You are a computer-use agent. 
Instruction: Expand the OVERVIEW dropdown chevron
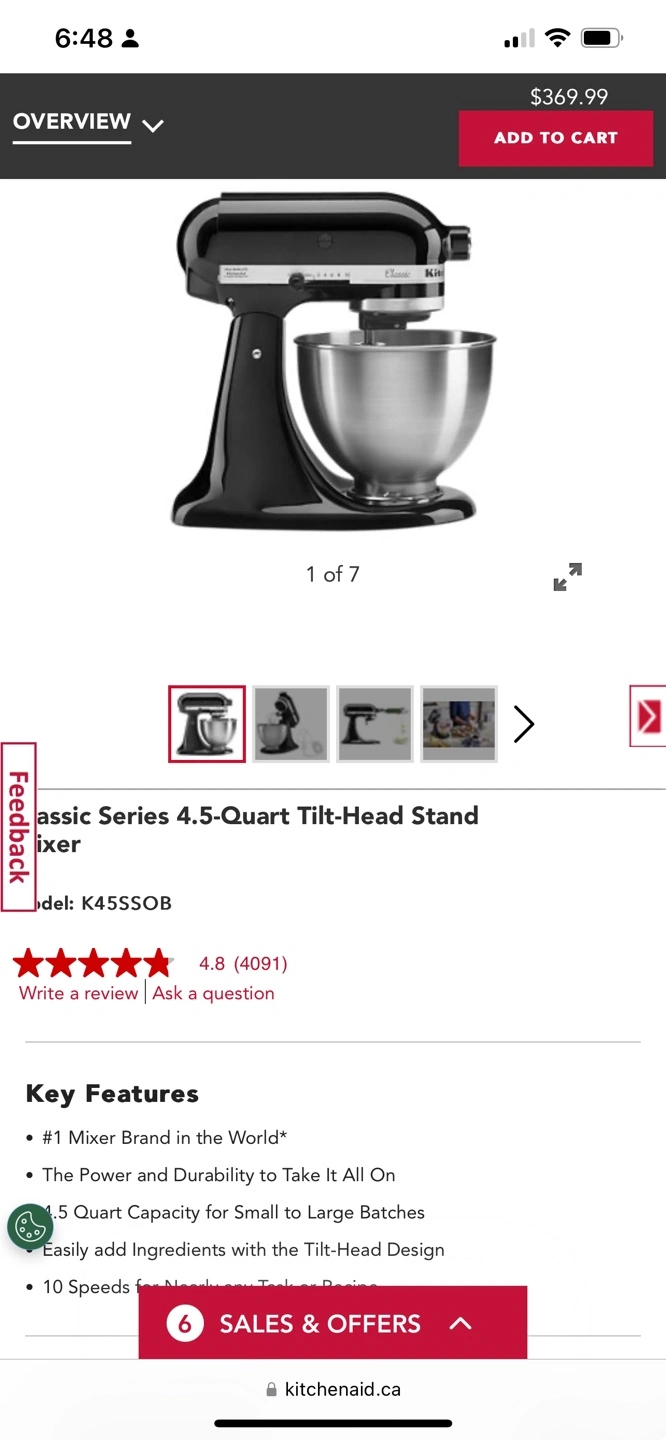(x=153, y=126)
